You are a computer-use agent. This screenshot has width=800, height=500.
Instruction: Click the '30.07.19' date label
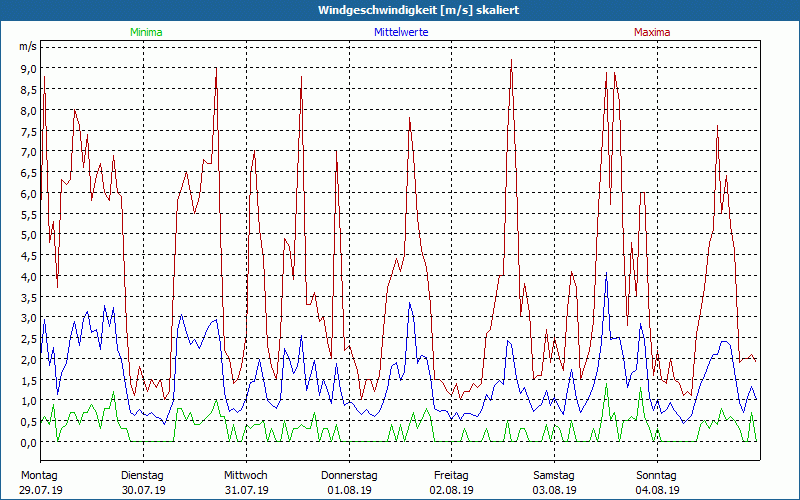(144, 490)
